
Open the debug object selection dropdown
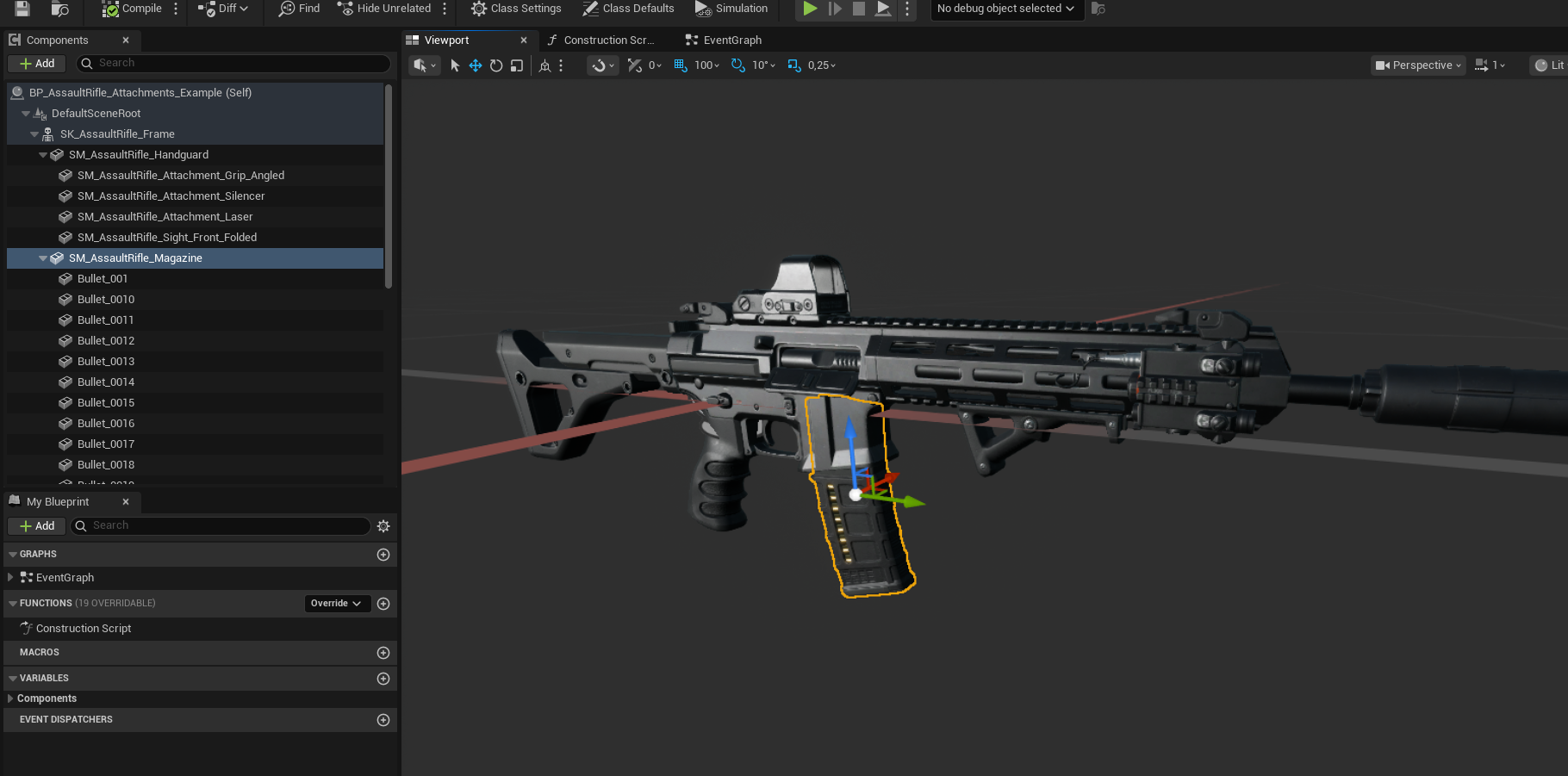pyautogui.click(x=1005, y=9)
